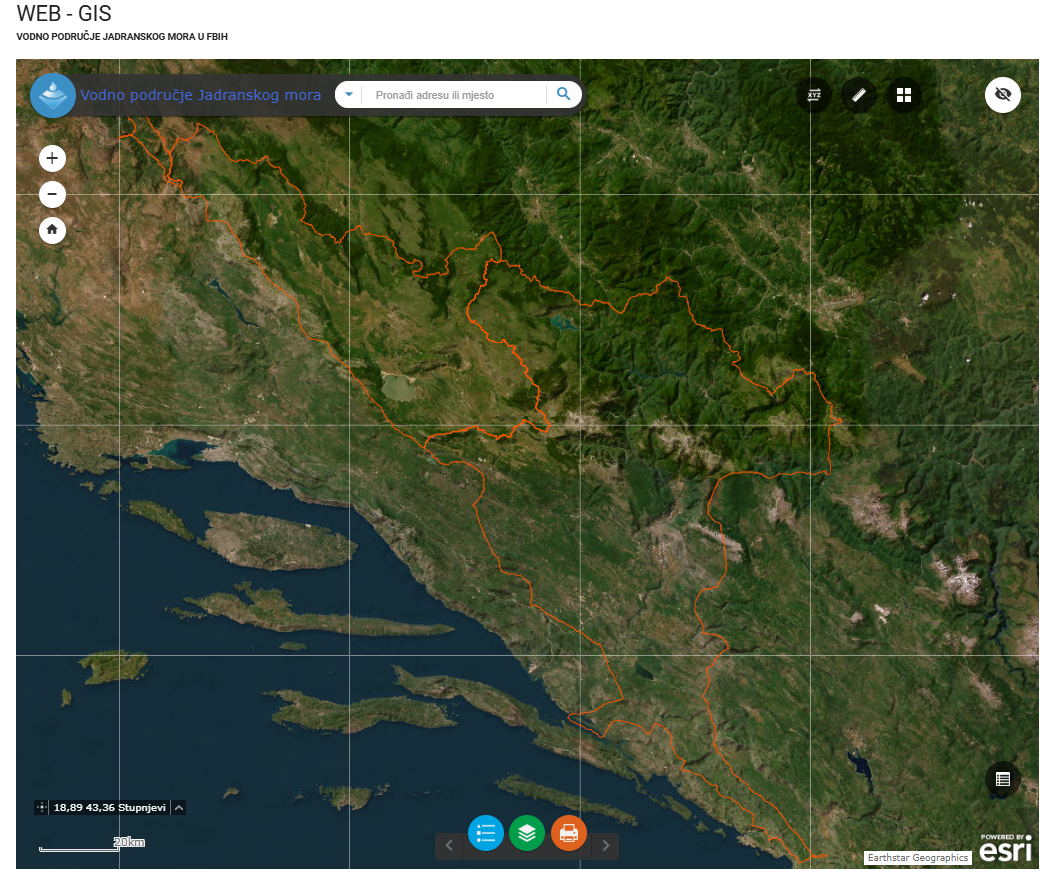Focus the 'Pronađi adresu ili mjesto' search field
The height and width of the screenshot is (891, 1058).
click(454, 95)
